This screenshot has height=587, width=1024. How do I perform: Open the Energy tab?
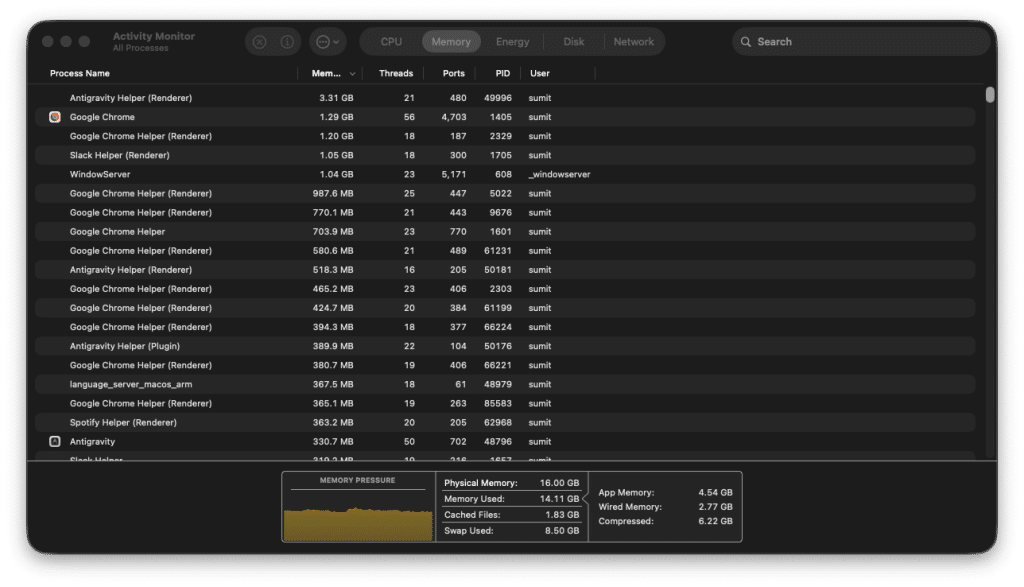512,42
